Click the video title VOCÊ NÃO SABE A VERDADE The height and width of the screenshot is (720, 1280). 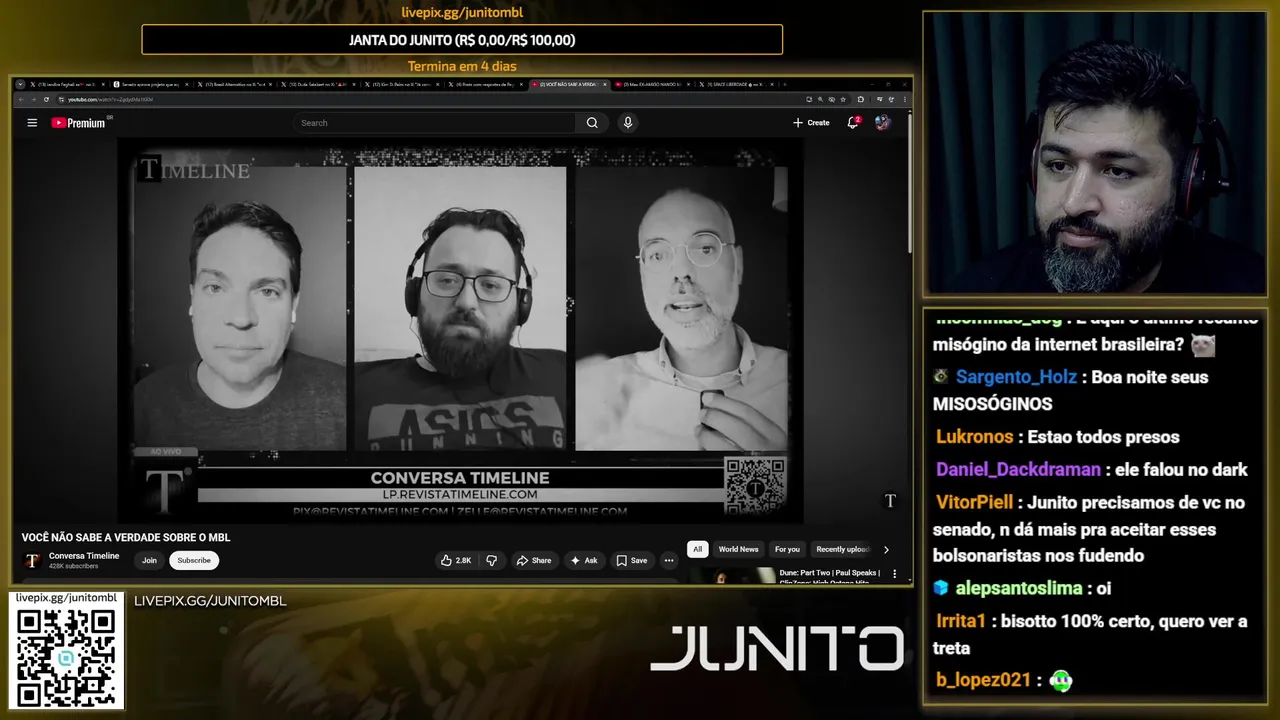[126, 537]
